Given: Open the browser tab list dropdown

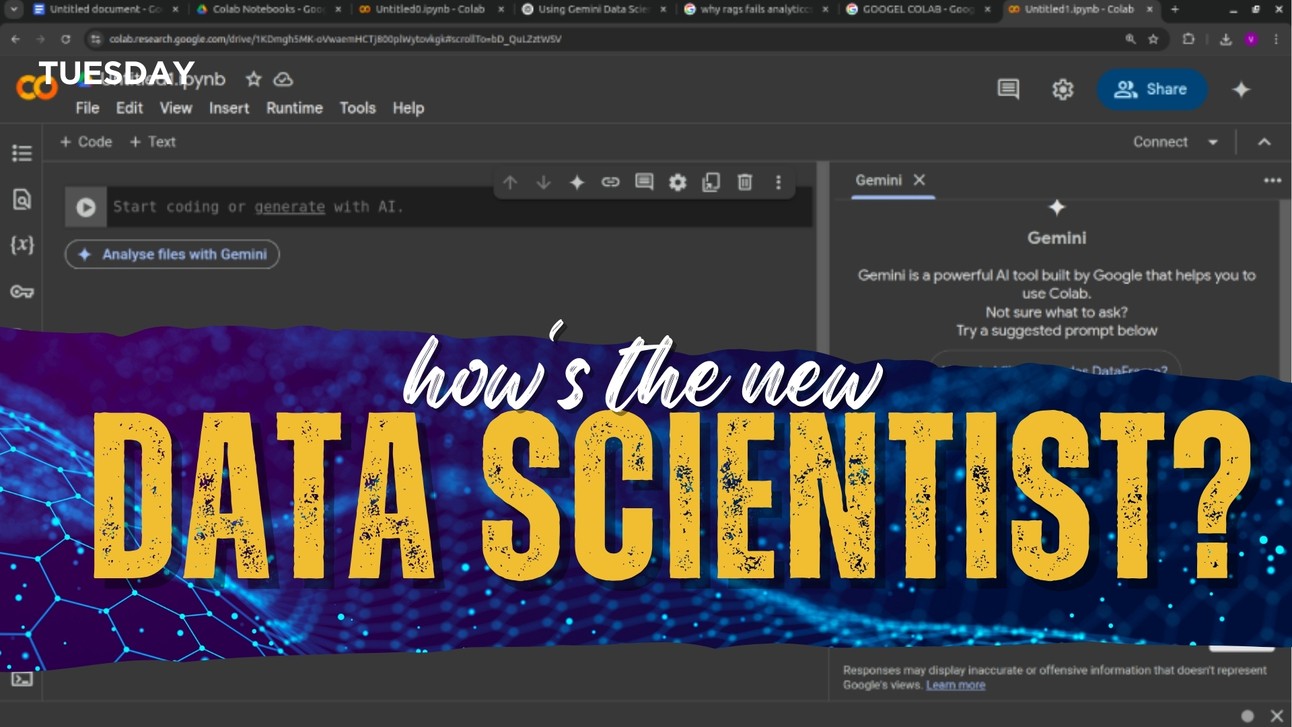Looking at the screenshot, I should point(14,9).
